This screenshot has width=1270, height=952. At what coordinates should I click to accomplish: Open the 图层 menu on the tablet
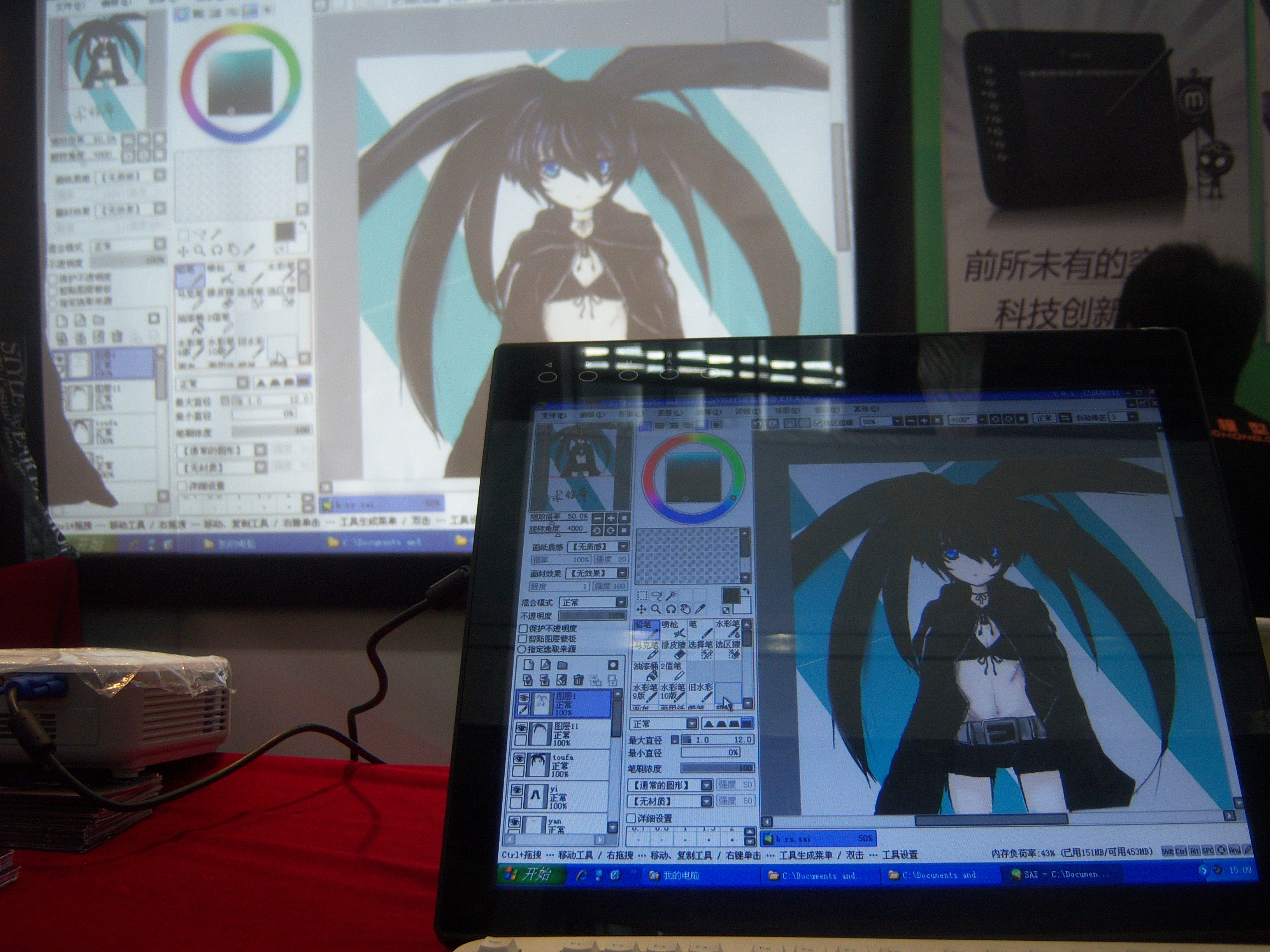tap(670, 413)
